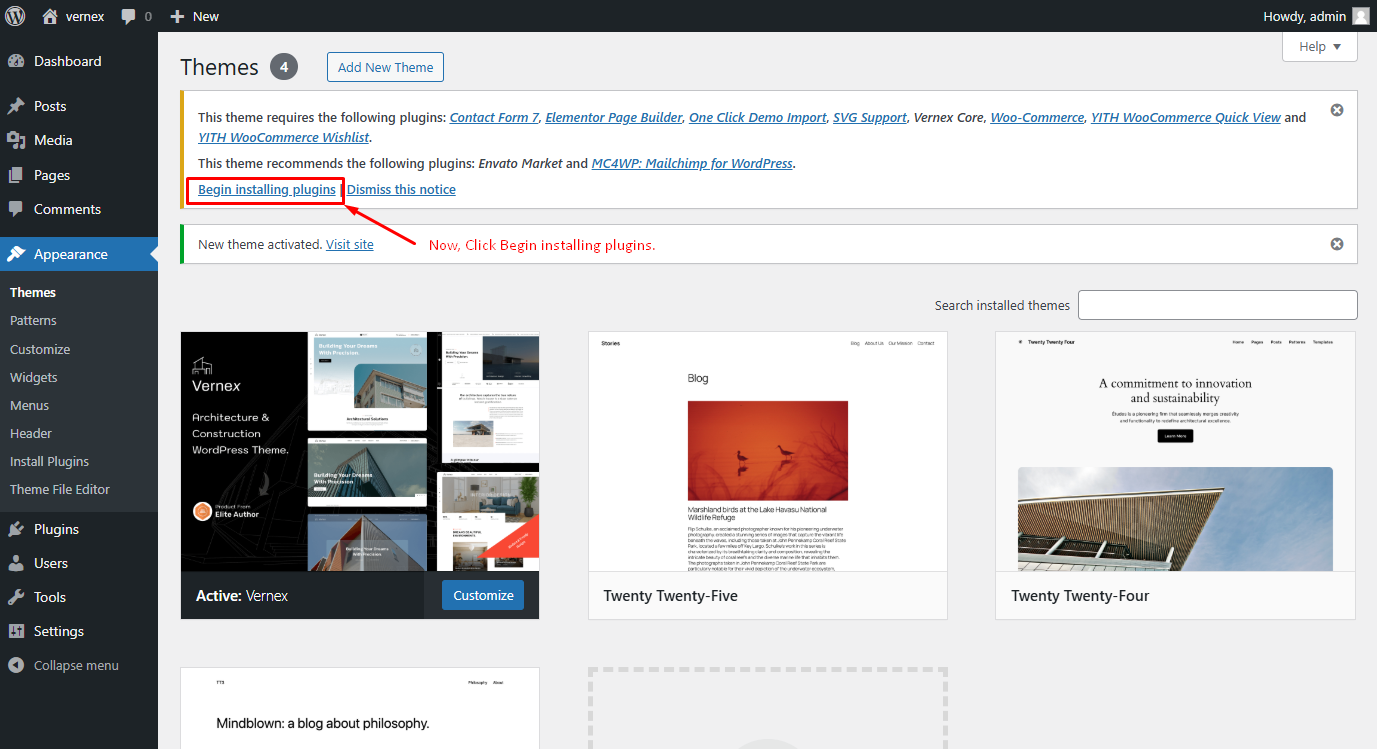Select the Header submenu item
Viewport: 1377px width, 749px height.
click(x=31, y=433)
